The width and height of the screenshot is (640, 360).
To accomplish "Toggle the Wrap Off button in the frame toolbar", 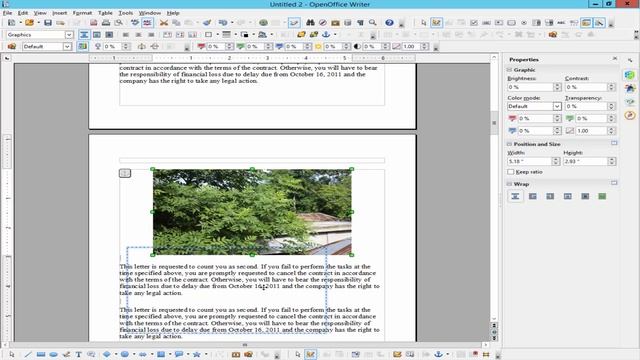I will point(84,35).
